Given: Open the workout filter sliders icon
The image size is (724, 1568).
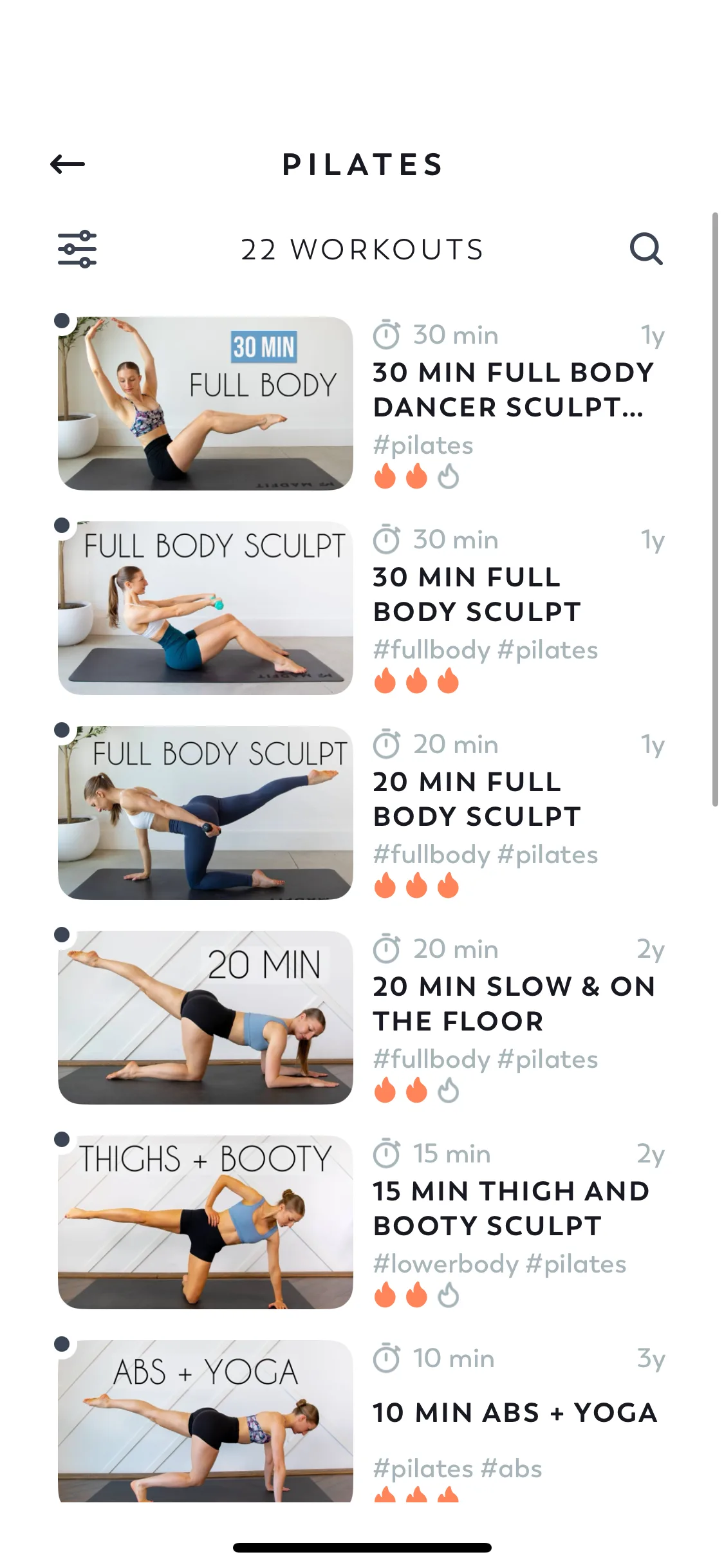Looking at the screenshot, I should pos(77,249).
